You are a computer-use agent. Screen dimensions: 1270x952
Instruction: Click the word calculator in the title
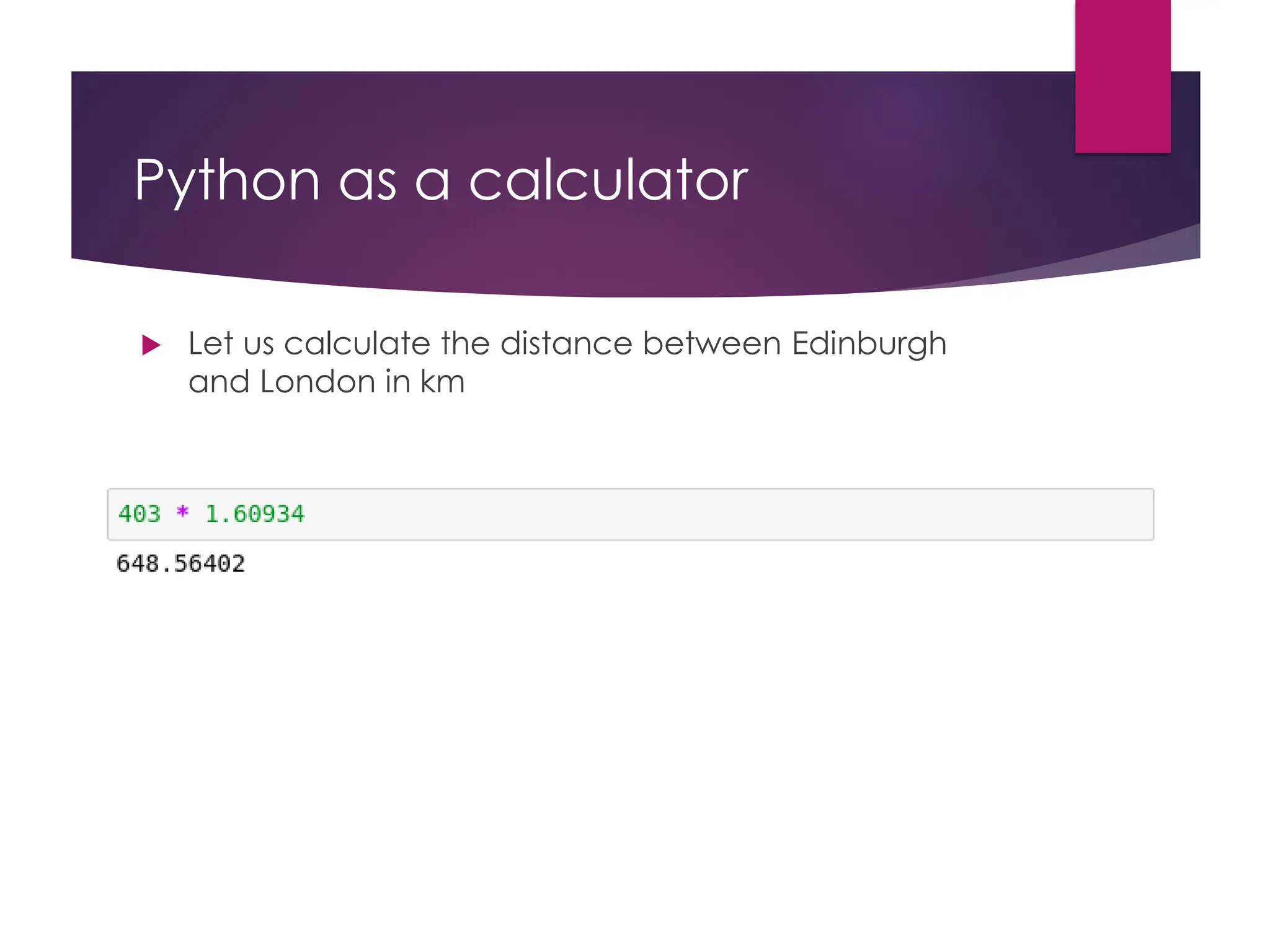coord(608,180)
